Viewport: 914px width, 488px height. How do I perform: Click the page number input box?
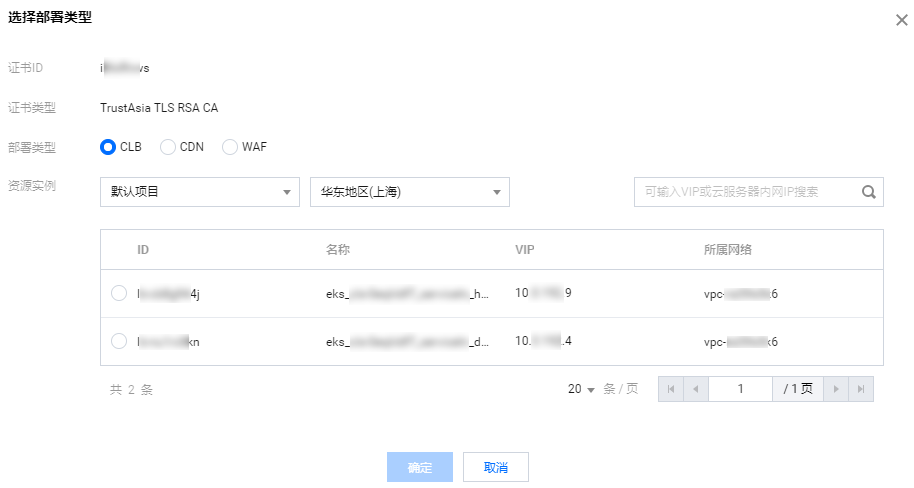[740, 389]
